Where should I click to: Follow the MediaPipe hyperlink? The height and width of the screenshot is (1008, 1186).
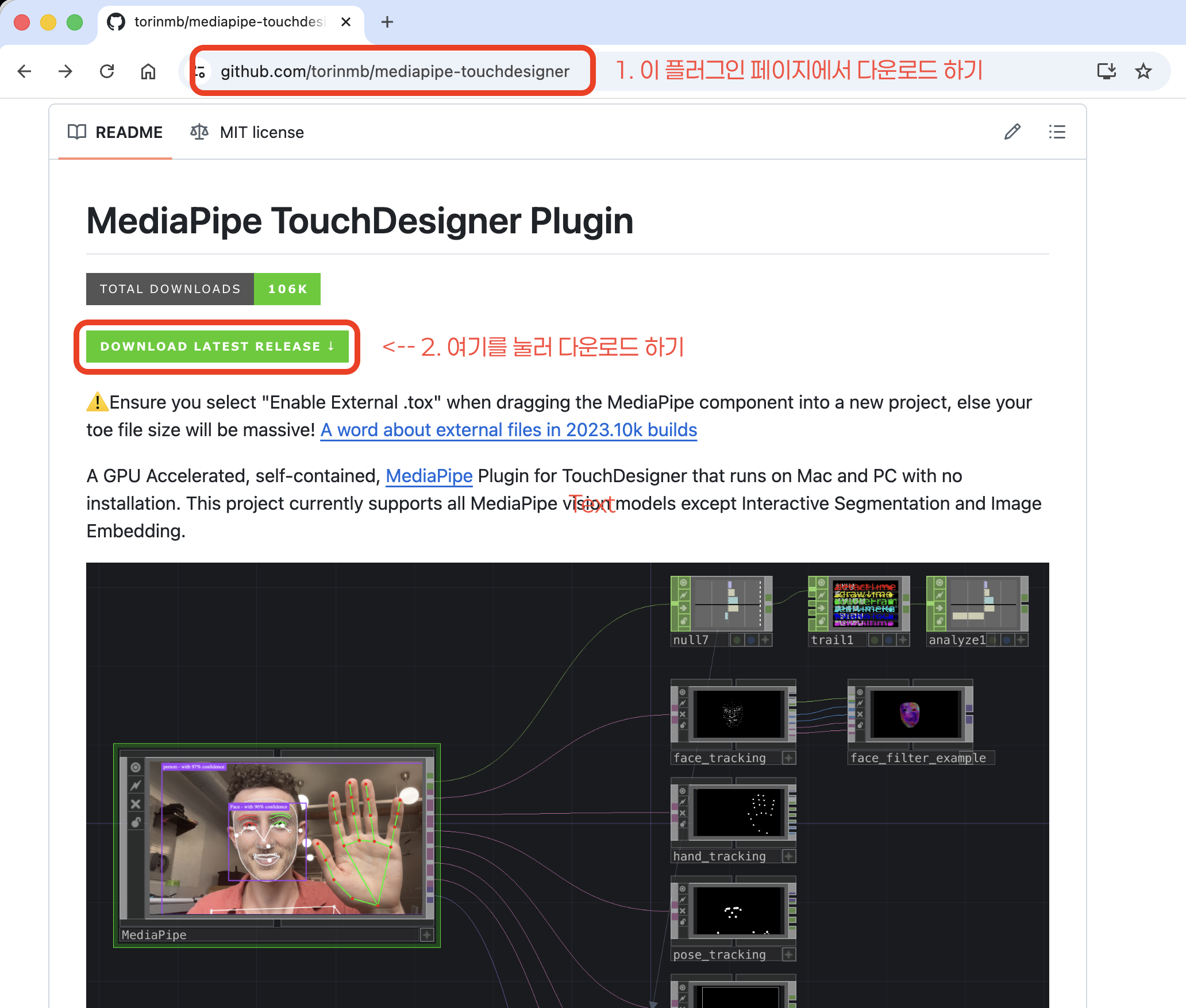(x=429, y=476)
